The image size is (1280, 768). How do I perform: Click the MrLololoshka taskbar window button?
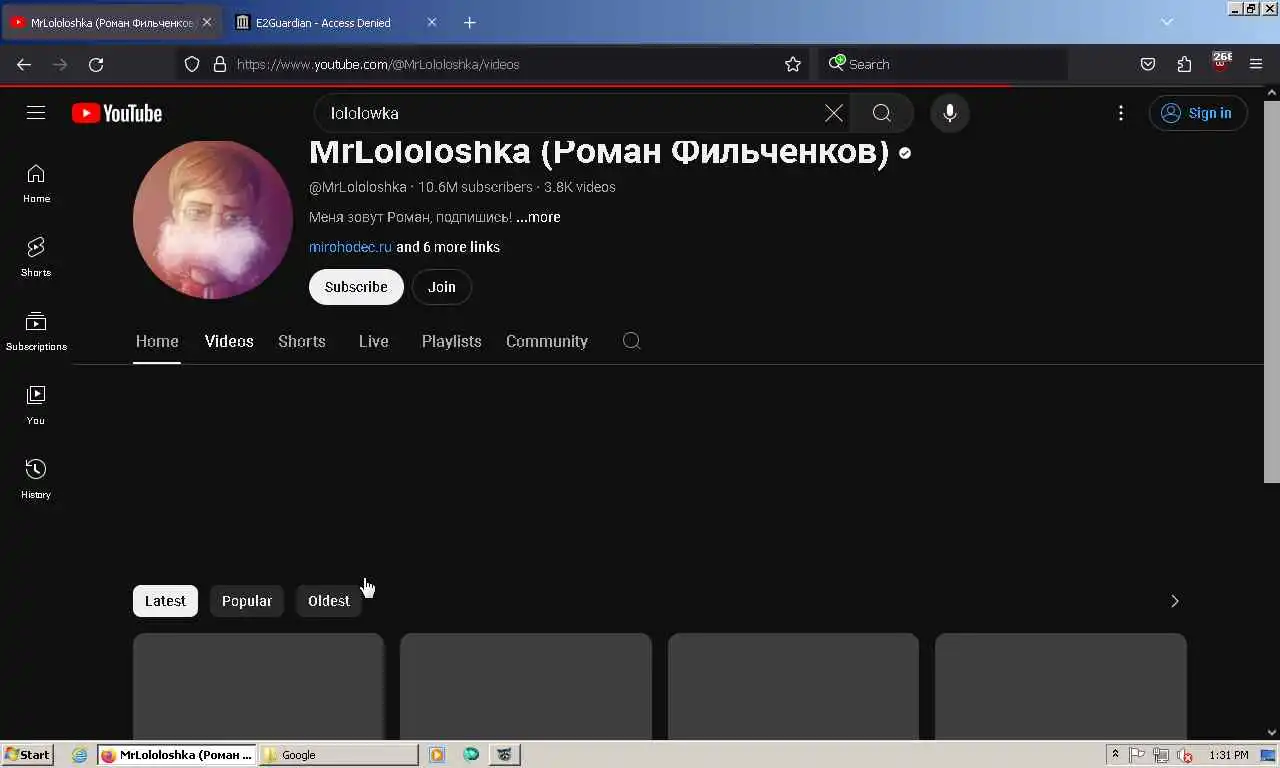177,755
